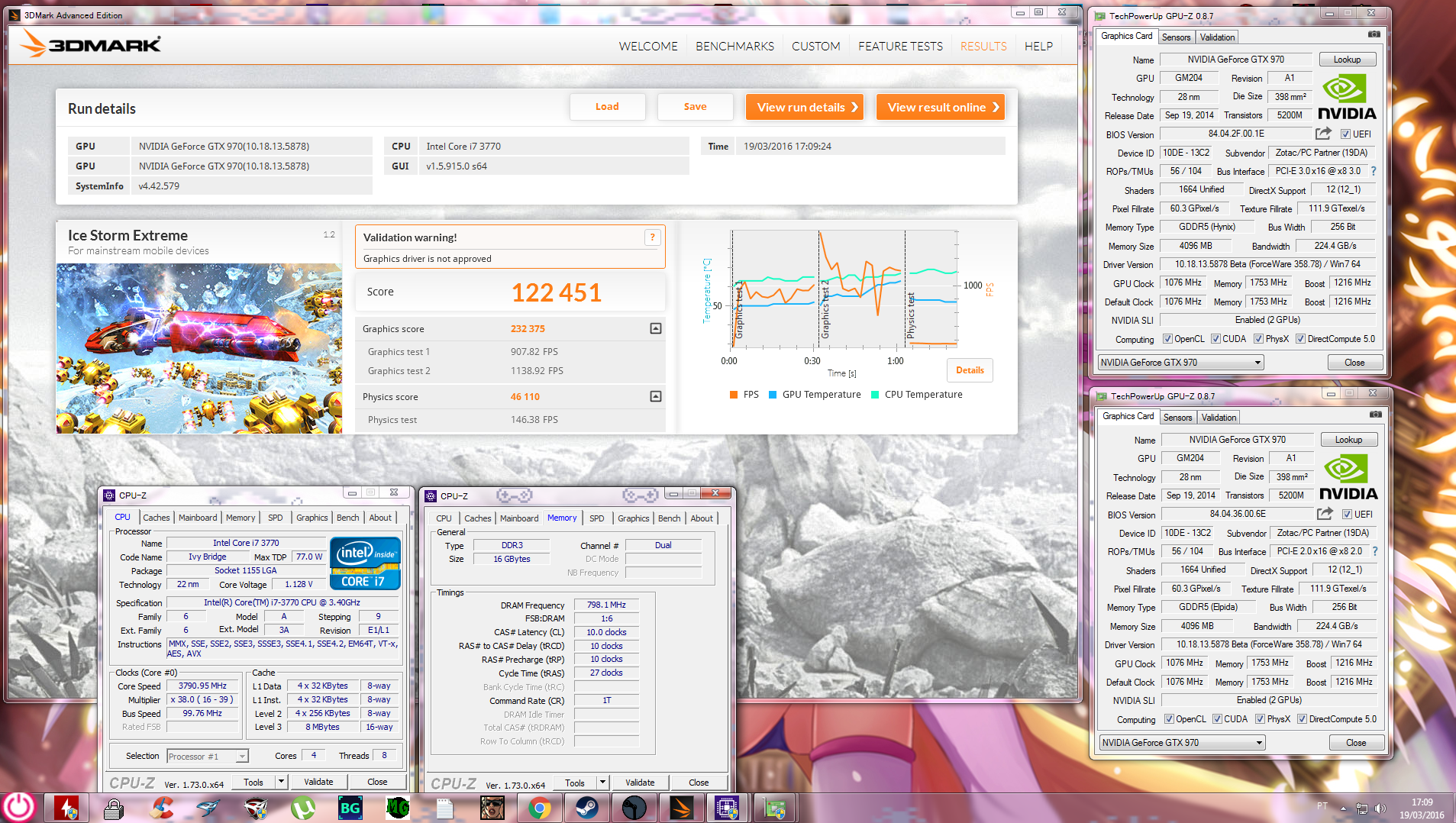Toggle CUDA checkbox in lower GPU-Z window

1217,719
